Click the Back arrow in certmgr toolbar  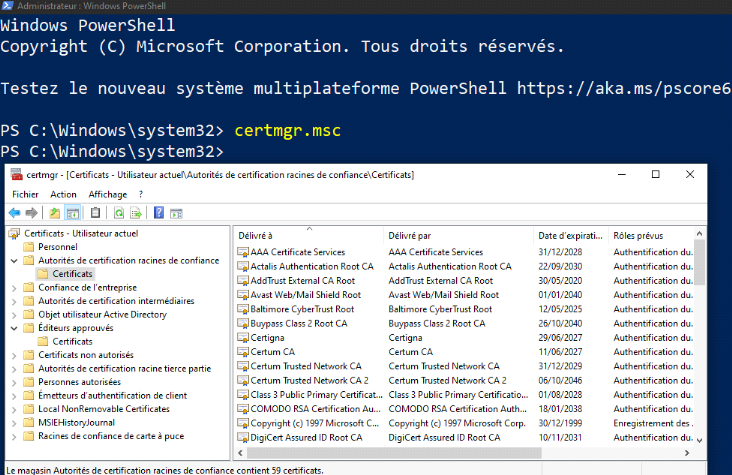click(x=14, y=213)
